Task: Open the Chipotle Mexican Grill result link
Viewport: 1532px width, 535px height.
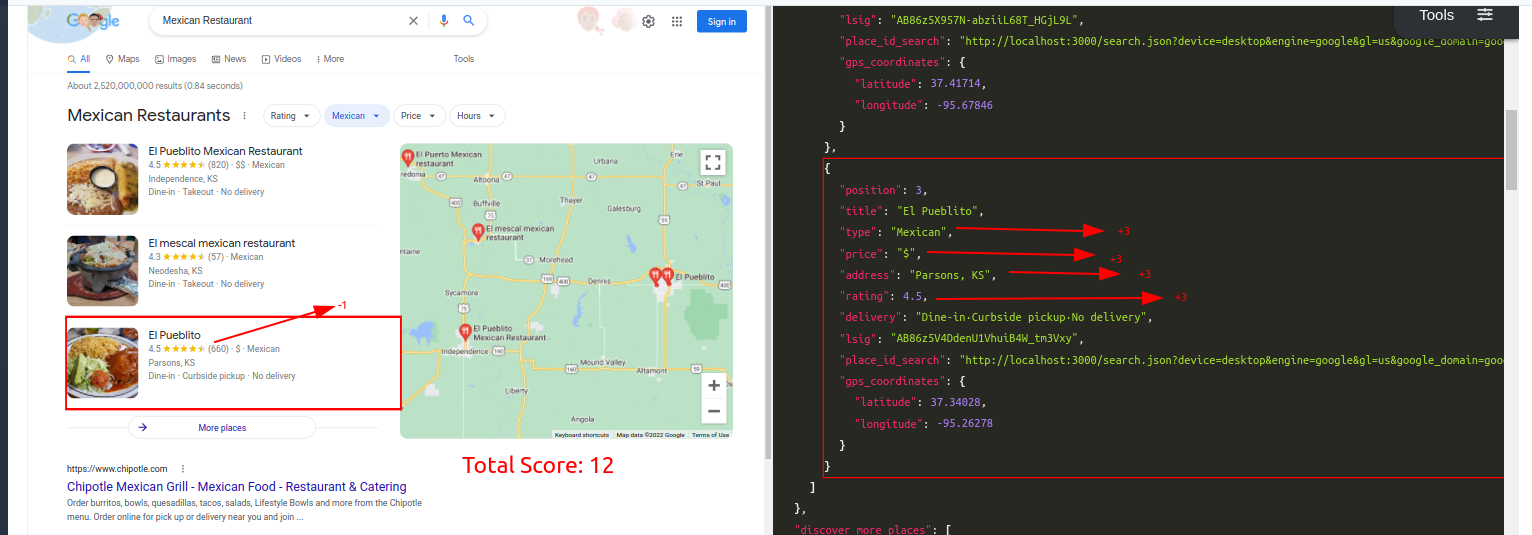Action: coord(237,487)
